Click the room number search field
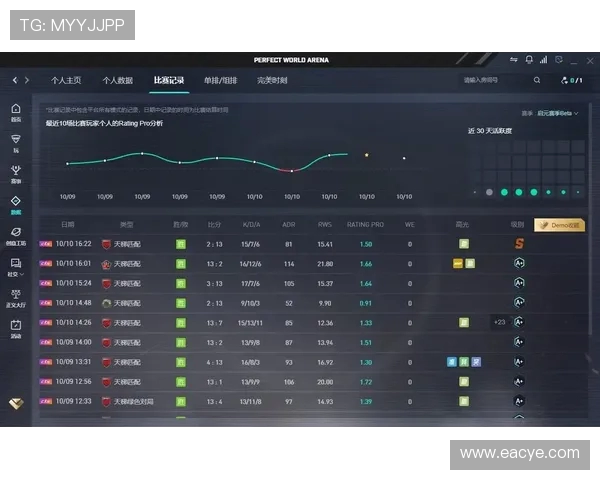This screenshot has height=480, width=600. click(496, 80)
